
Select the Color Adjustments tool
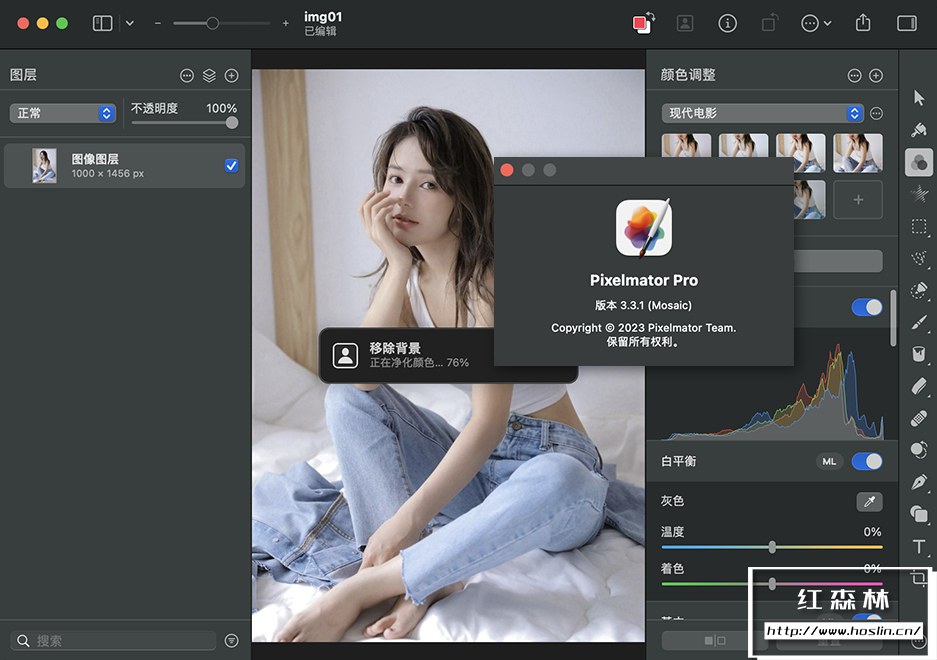click(919, 162)
